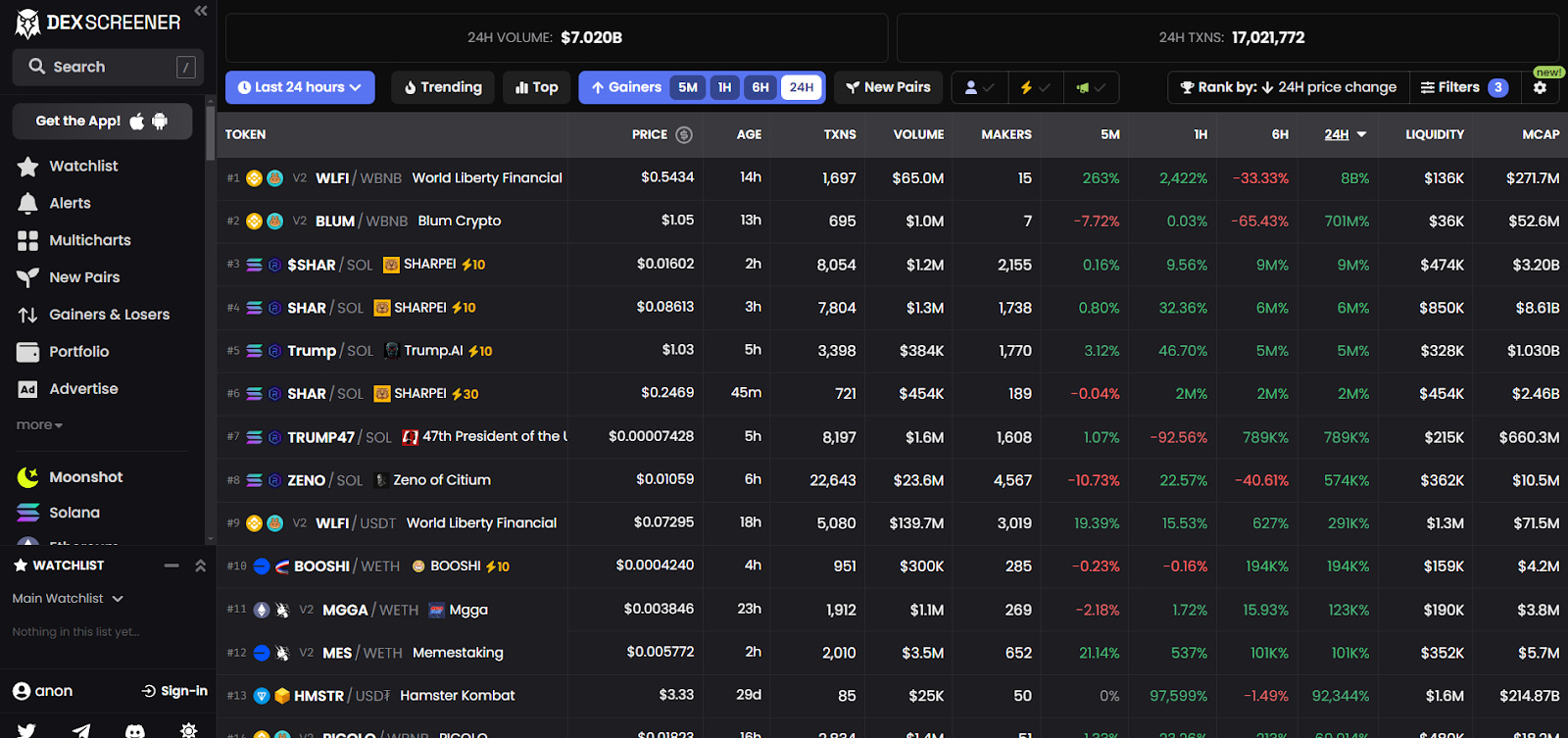Switch to Gainers tab
Image resolution: width=1568 pixels, height=738 pixels.
[625, 87]
